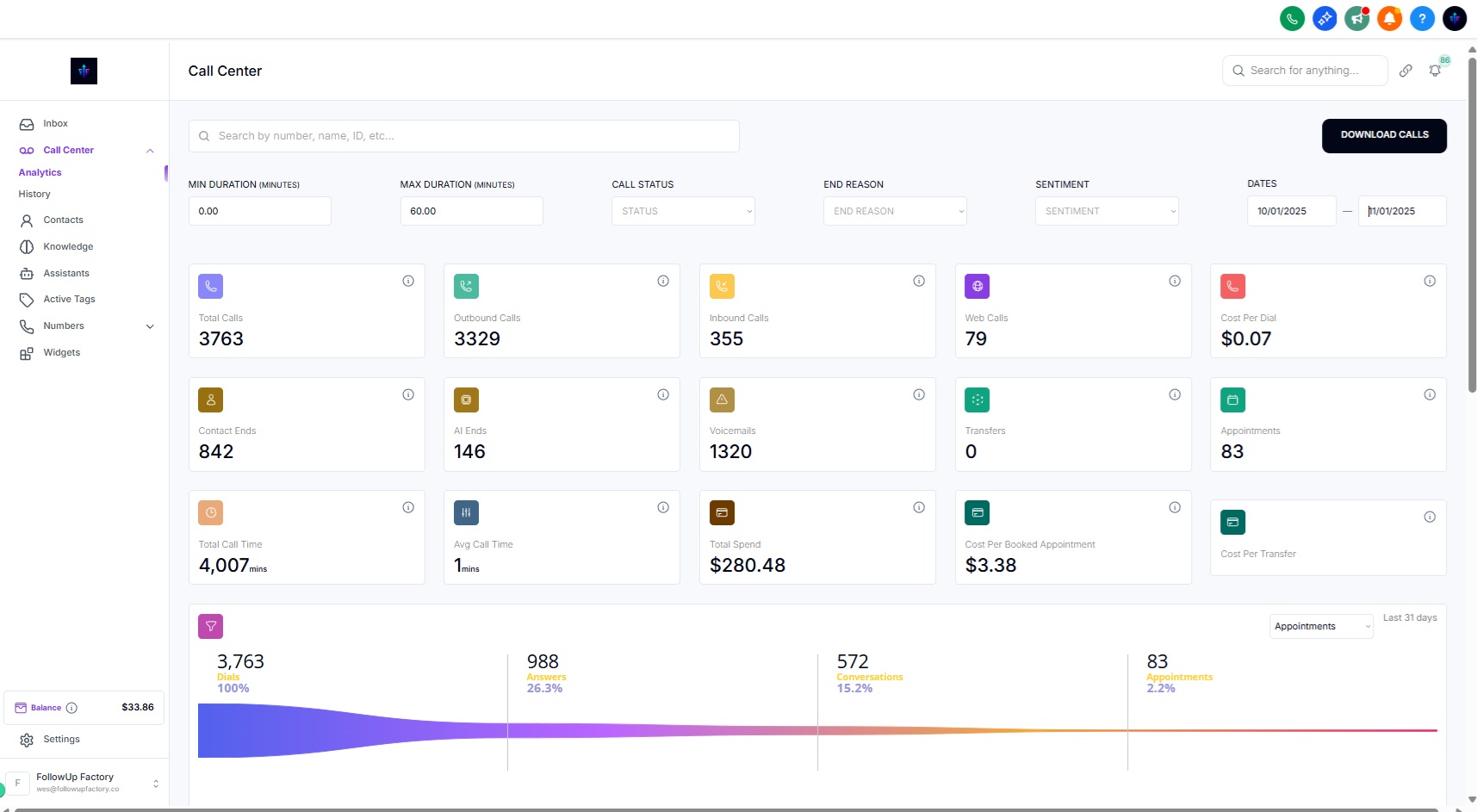
Task: Click the blue magic wand icon in top bar
Action: [x=1325, y=18]
